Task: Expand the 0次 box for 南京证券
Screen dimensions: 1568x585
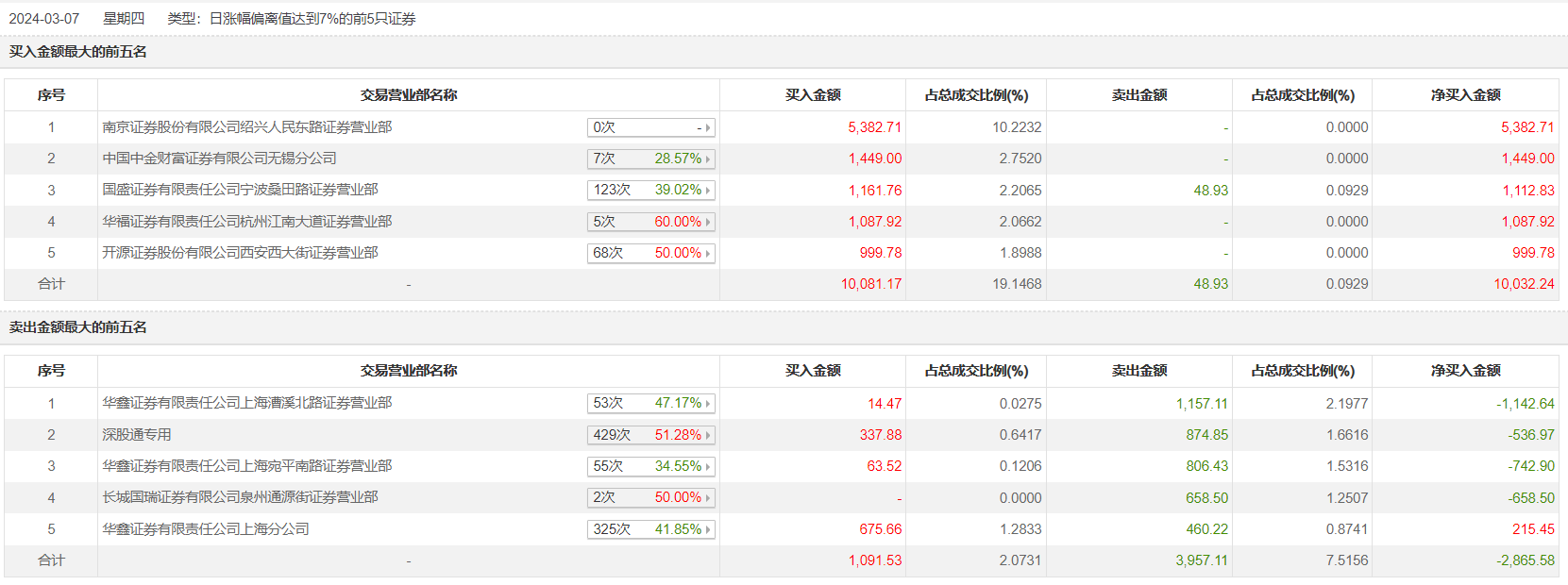Action: [x=650, y=127]
